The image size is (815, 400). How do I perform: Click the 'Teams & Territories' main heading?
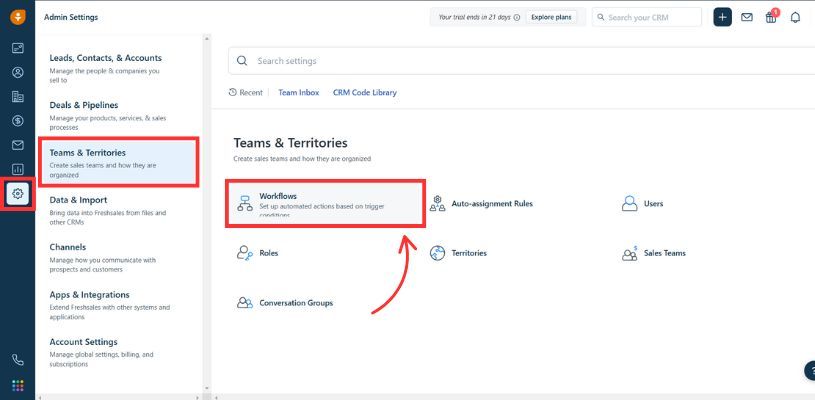[291, 143]
